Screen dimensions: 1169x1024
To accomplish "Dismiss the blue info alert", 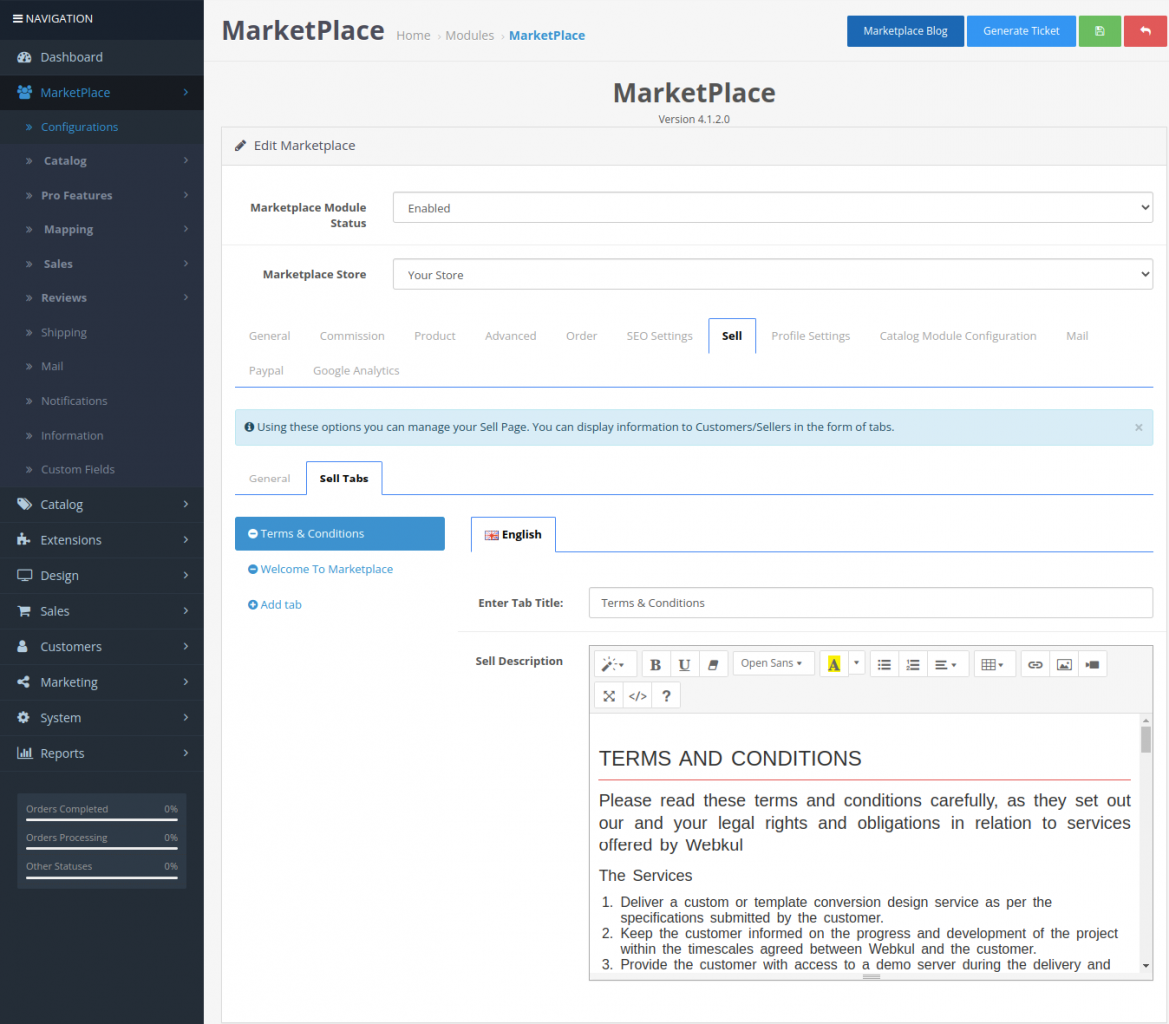I will tap(1138, 427).
